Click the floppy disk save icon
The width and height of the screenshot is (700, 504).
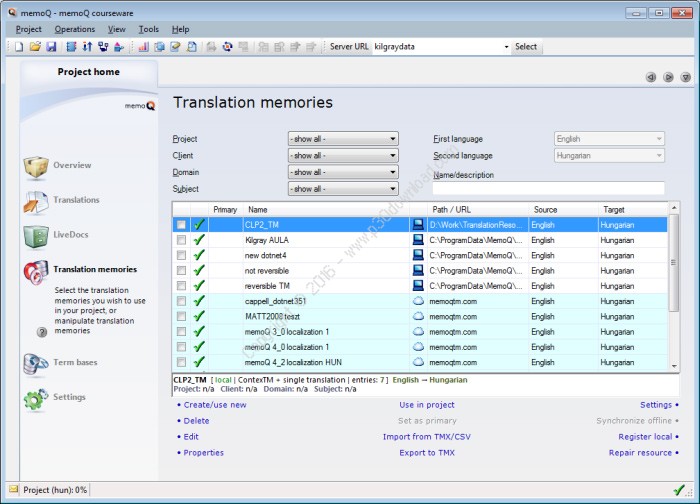point(51,46)
